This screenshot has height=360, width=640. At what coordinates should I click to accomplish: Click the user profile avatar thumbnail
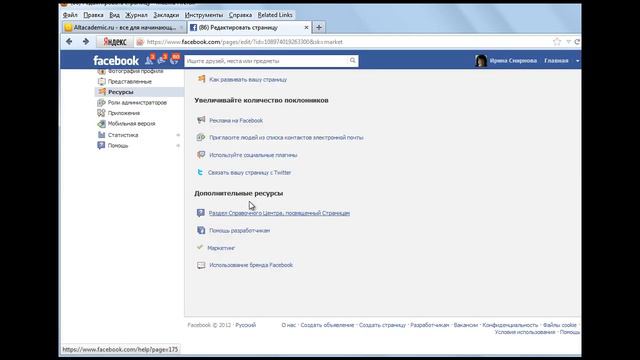click(481, 60)
